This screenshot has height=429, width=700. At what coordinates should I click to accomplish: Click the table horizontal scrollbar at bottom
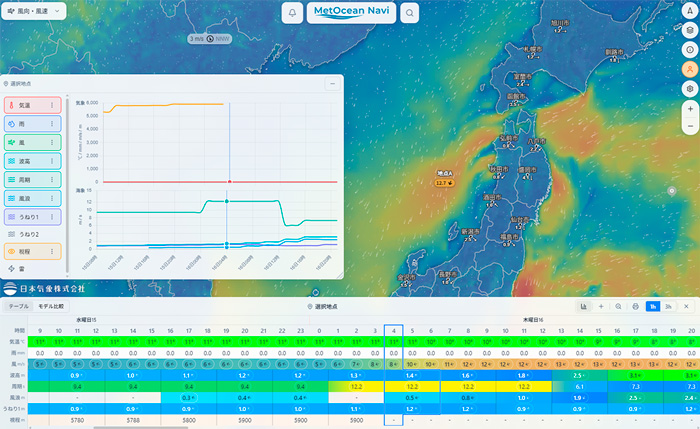point(141,427)
